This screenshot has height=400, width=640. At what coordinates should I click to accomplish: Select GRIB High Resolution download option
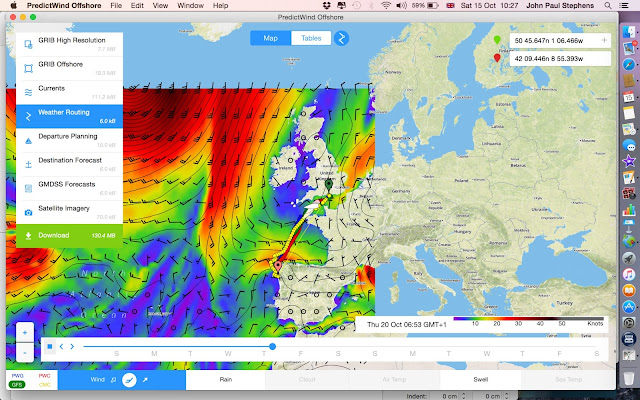pyautogui.click(x=69, y=44)
